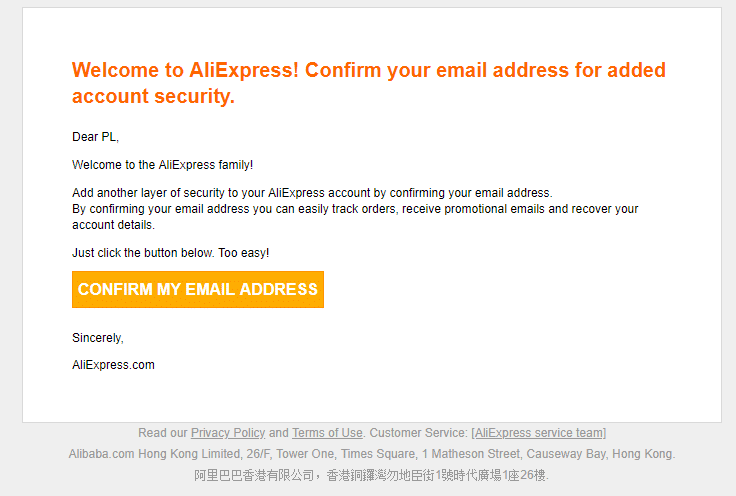Click the 'By confirming your email address' sentence
The width and height of the screenshot is (736, 496).
coord(355,209)
